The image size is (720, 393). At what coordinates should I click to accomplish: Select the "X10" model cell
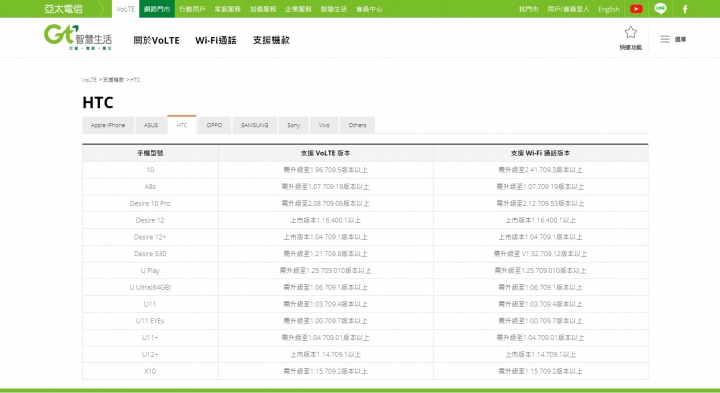(150, 371)
